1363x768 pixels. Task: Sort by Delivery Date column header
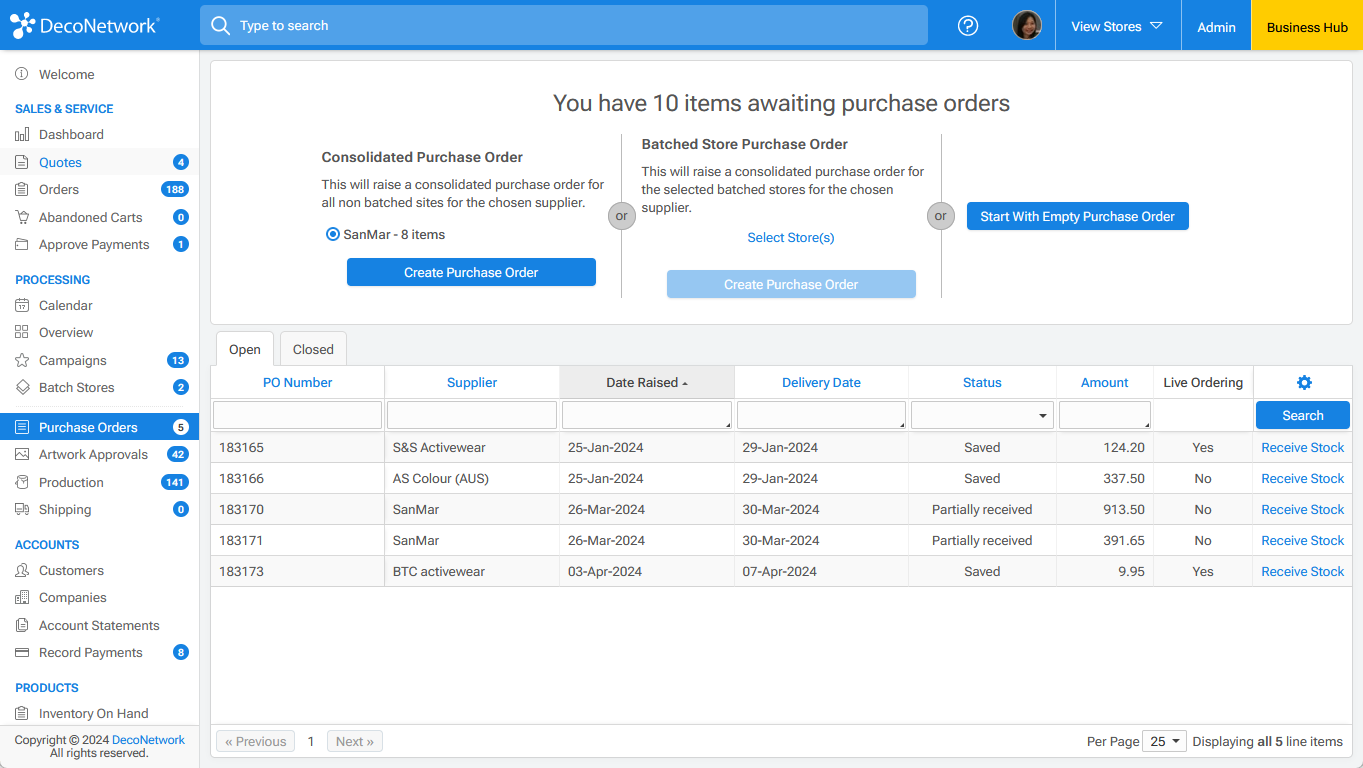[x=821, y=382]
